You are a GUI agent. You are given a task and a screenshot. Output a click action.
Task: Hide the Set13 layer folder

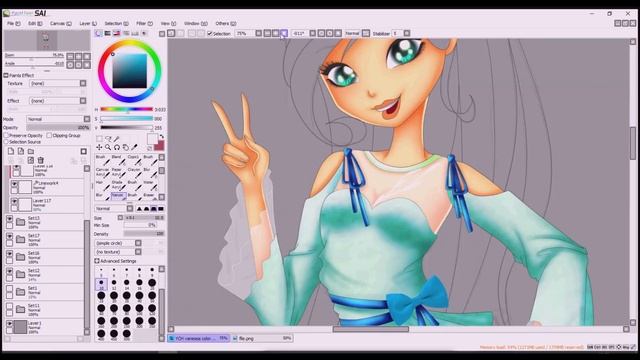pos(9,219)
